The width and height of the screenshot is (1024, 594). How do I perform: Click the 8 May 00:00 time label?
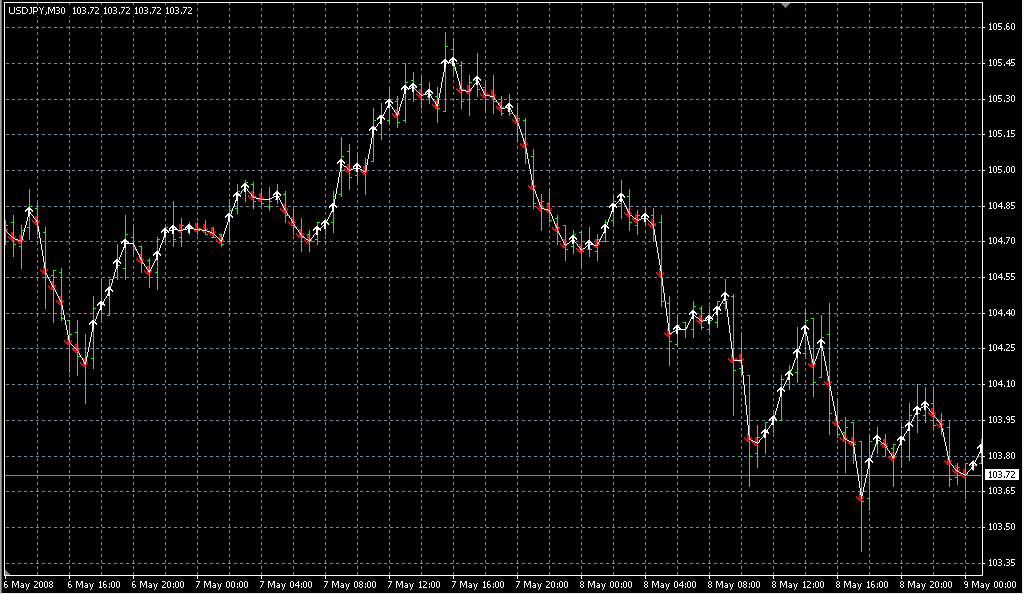coord(606,584)
